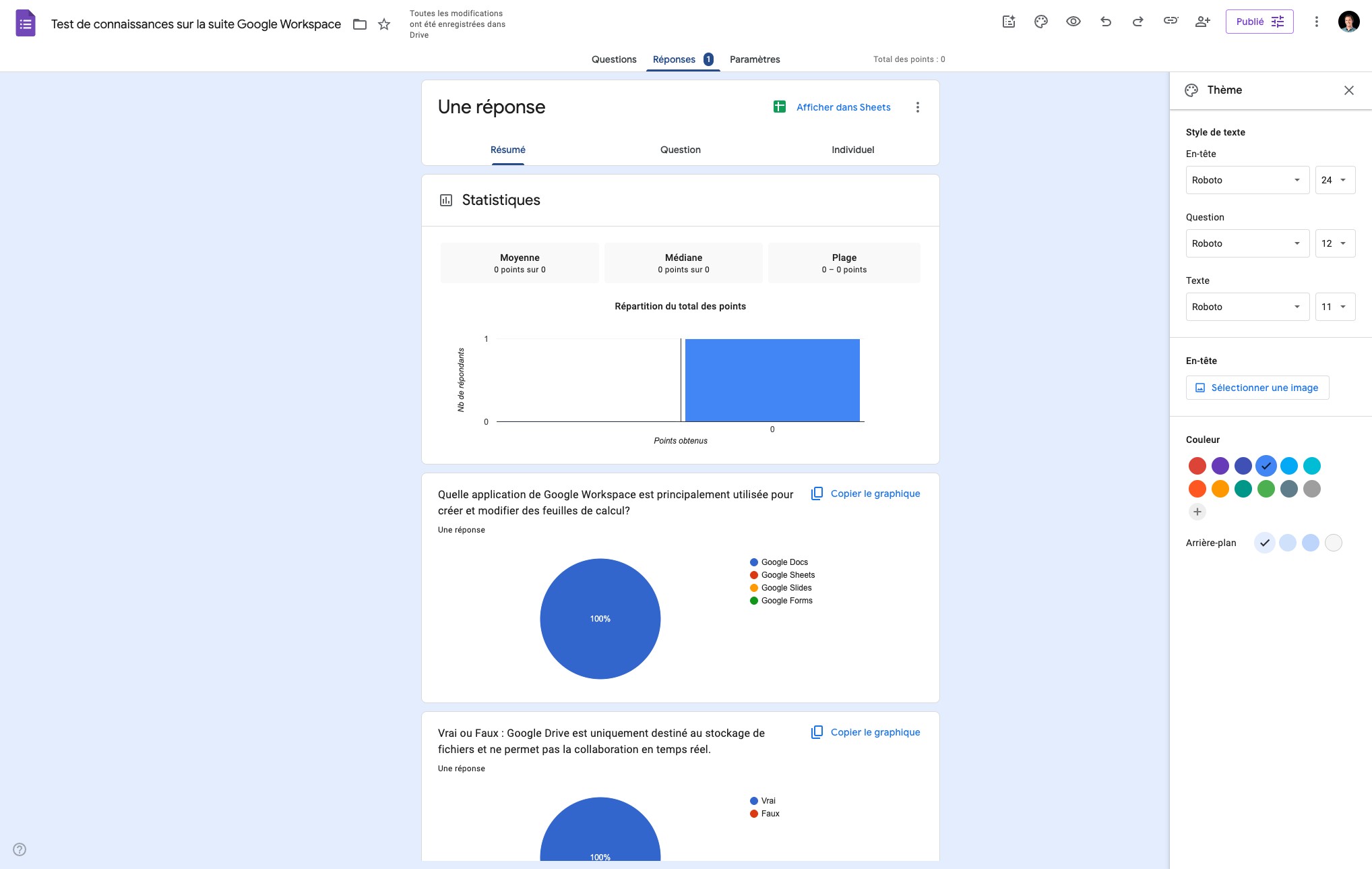This screenshot has width=1372, height=869.
Task: Select the deep orange theme color
Action: coord(1197,489)
